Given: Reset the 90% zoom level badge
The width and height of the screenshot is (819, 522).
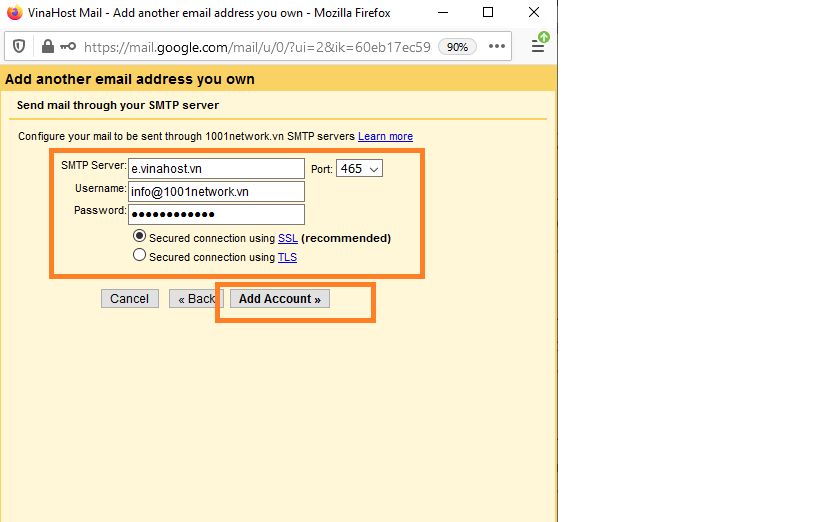Looking at the screenshot, I should (457, 47).
